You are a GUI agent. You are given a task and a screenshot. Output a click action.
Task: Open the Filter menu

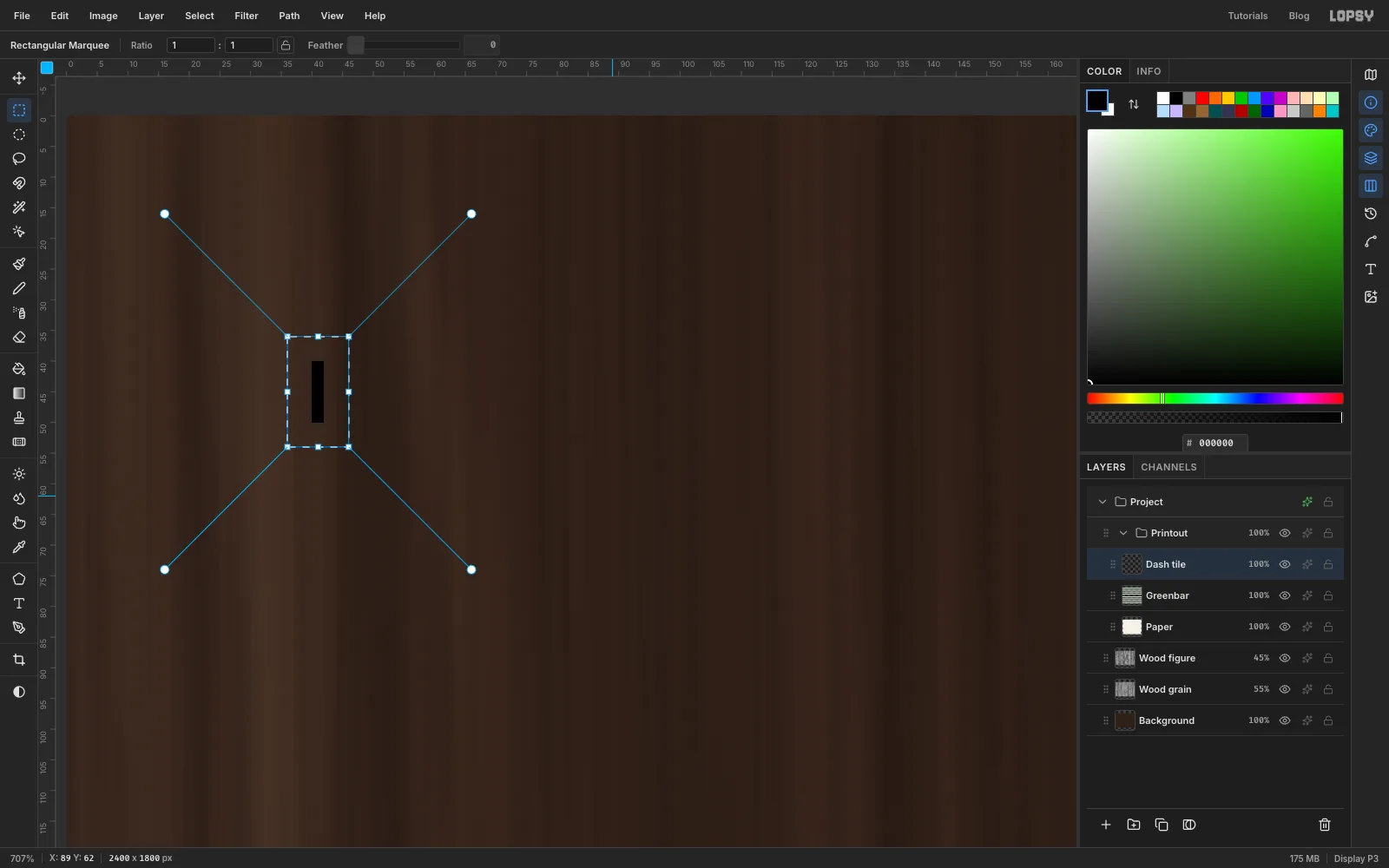247,16
